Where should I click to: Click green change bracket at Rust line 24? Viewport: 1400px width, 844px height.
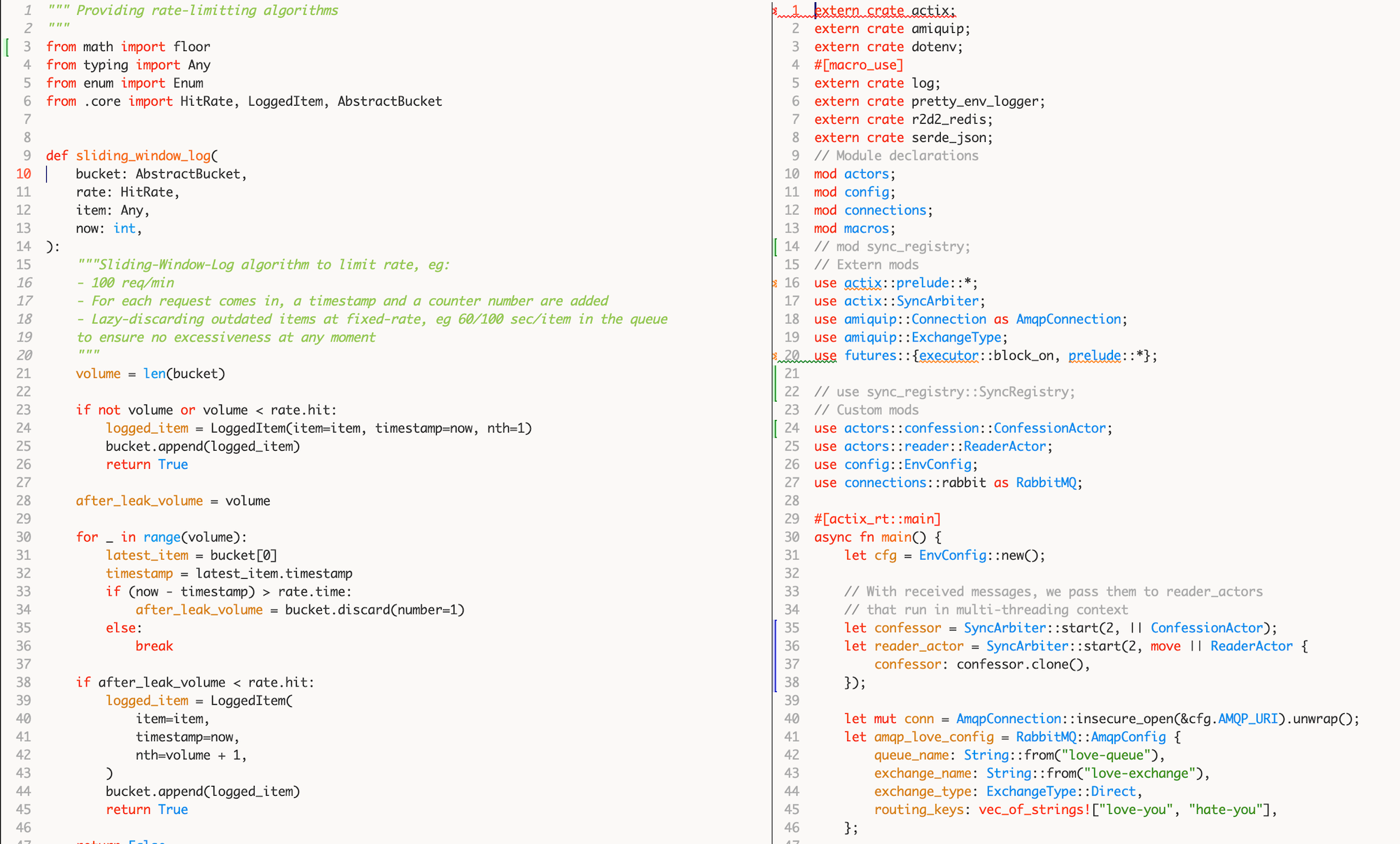(x=776, y=428)
